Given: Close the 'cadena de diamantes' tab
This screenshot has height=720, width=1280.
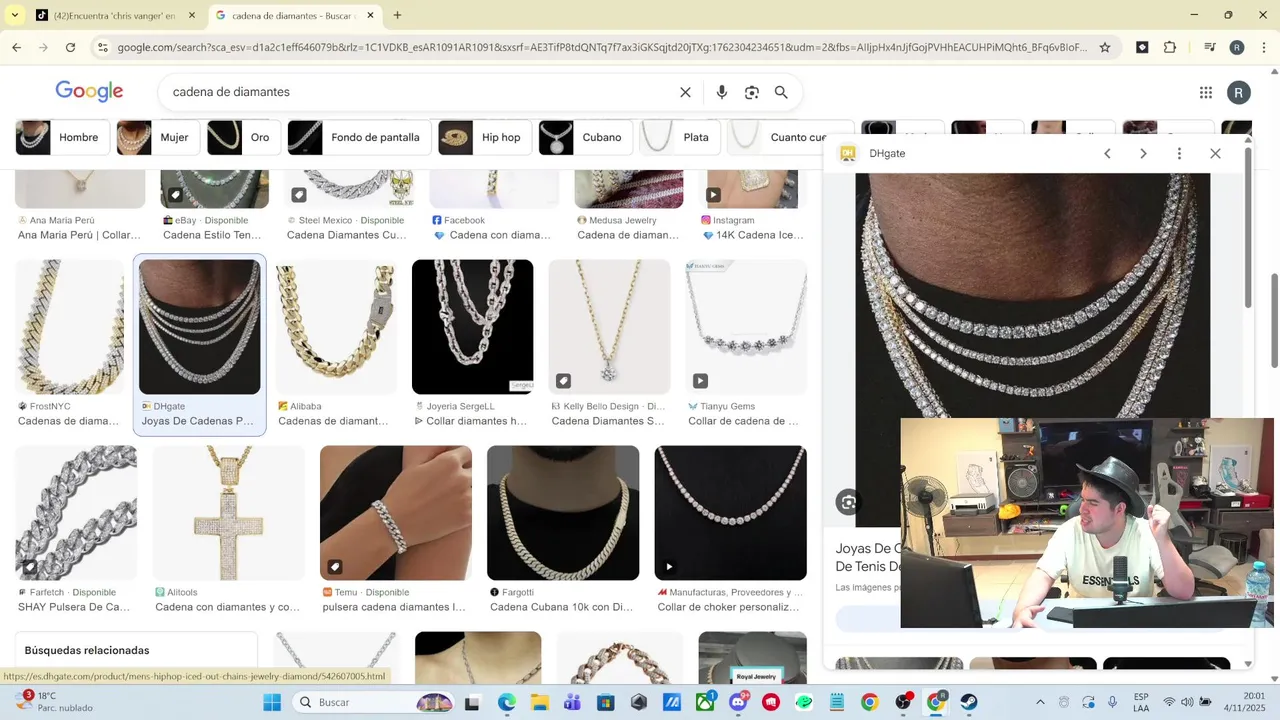Looking at the screenshot, I should pyautogui.click(x=371, y=15).
